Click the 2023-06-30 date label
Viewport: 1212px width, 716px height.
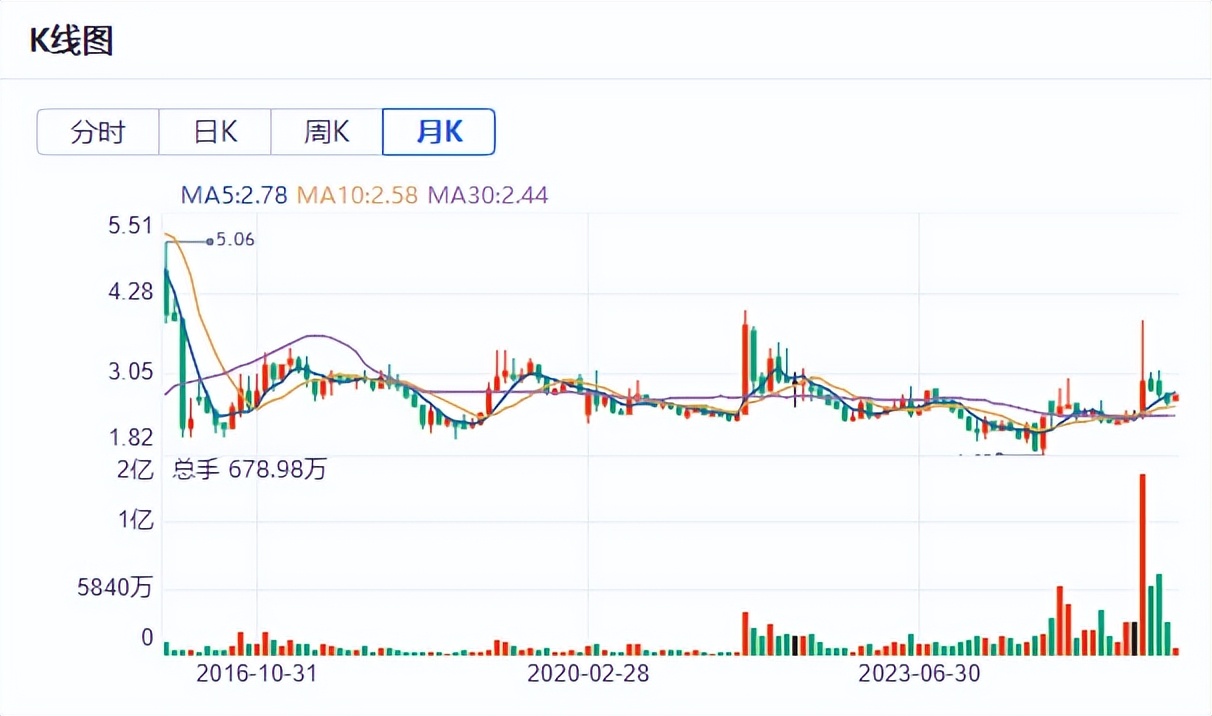(x=919, y=673)
